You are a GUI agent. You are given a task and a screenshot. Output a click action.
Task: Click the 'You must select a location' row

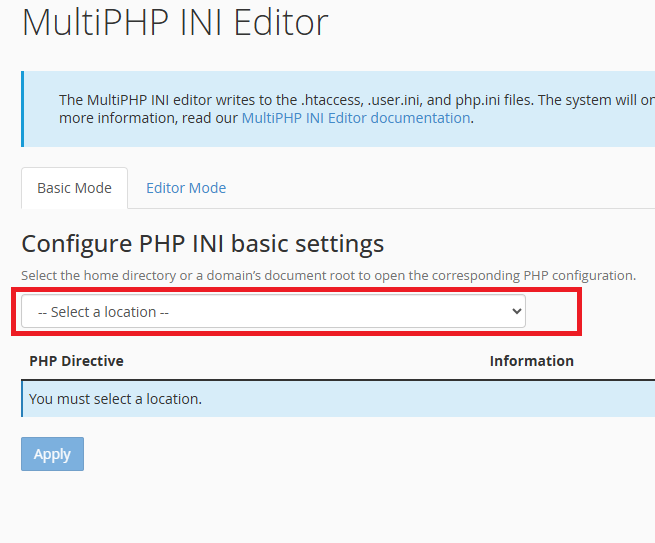click(115, 399)
